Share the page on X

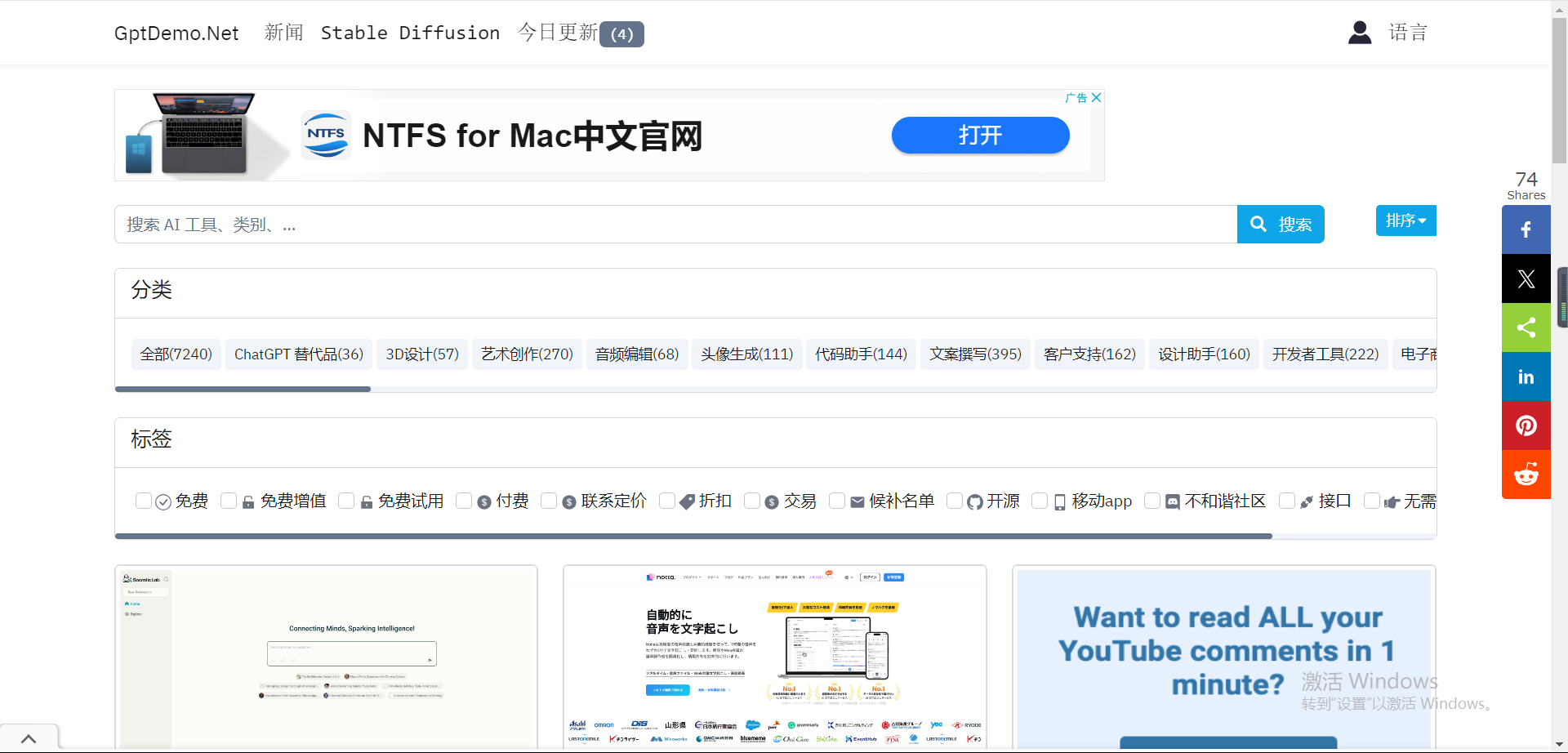[x=1526, y=278]
